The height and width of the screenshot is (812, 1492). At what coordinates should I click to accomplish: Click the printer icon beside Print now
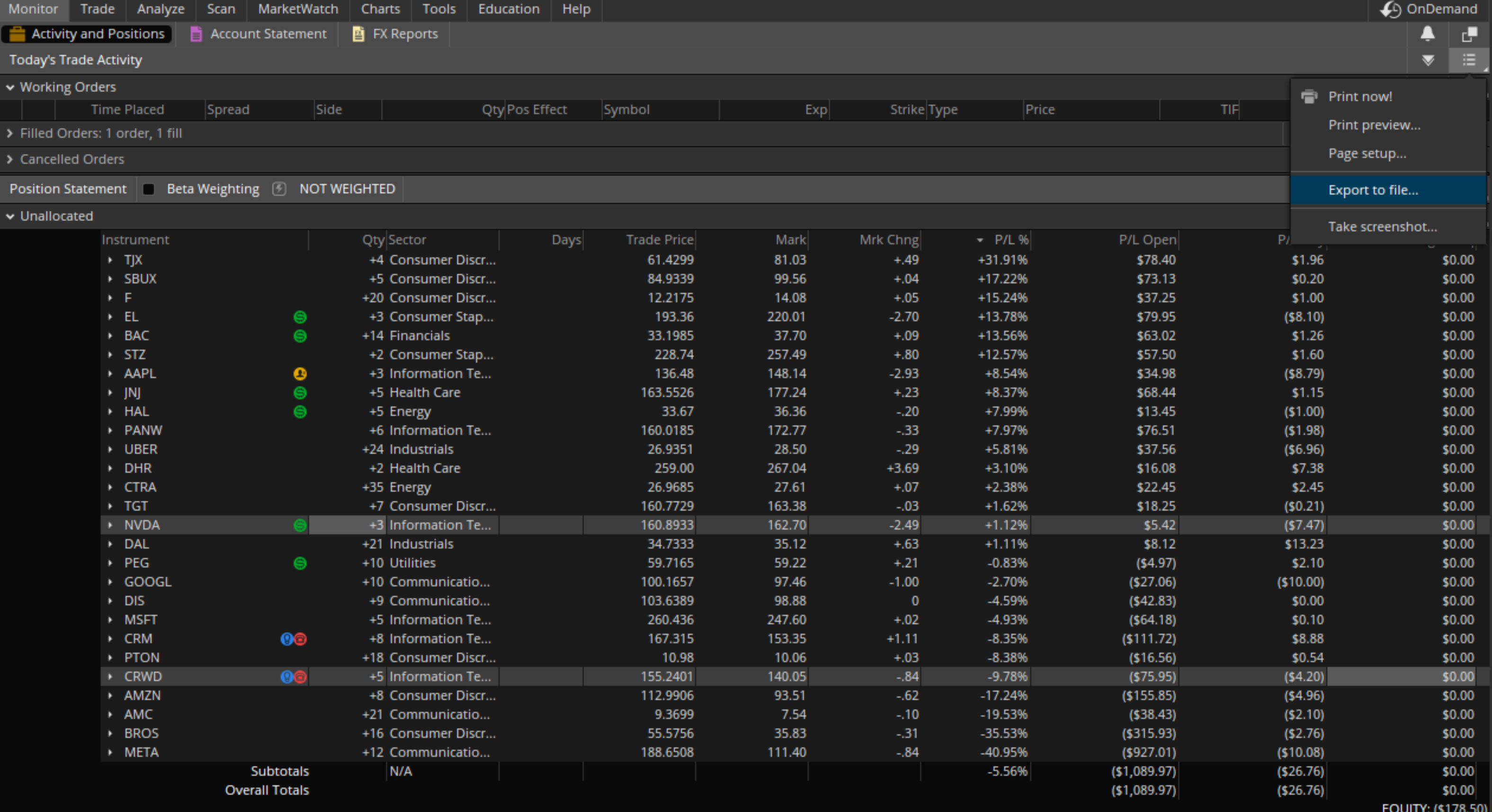1309,97
